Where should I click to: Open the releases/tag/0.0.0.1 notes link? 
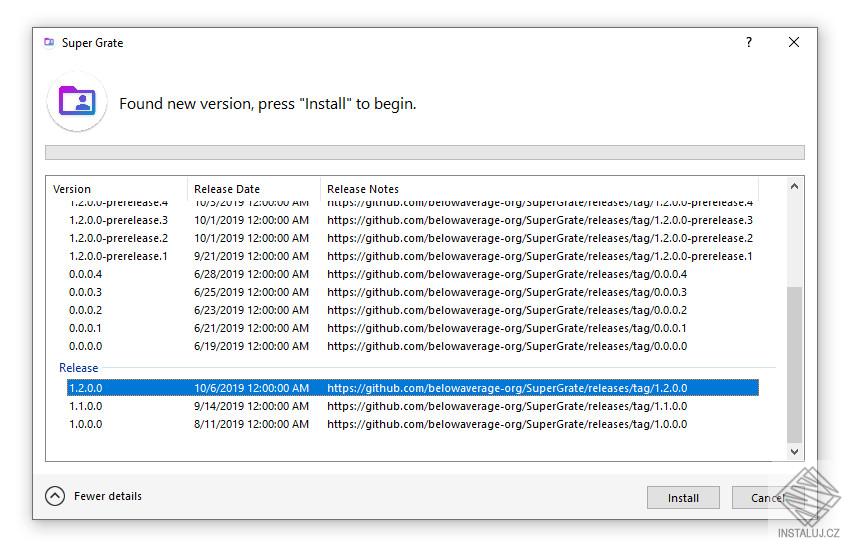[507, 328]
